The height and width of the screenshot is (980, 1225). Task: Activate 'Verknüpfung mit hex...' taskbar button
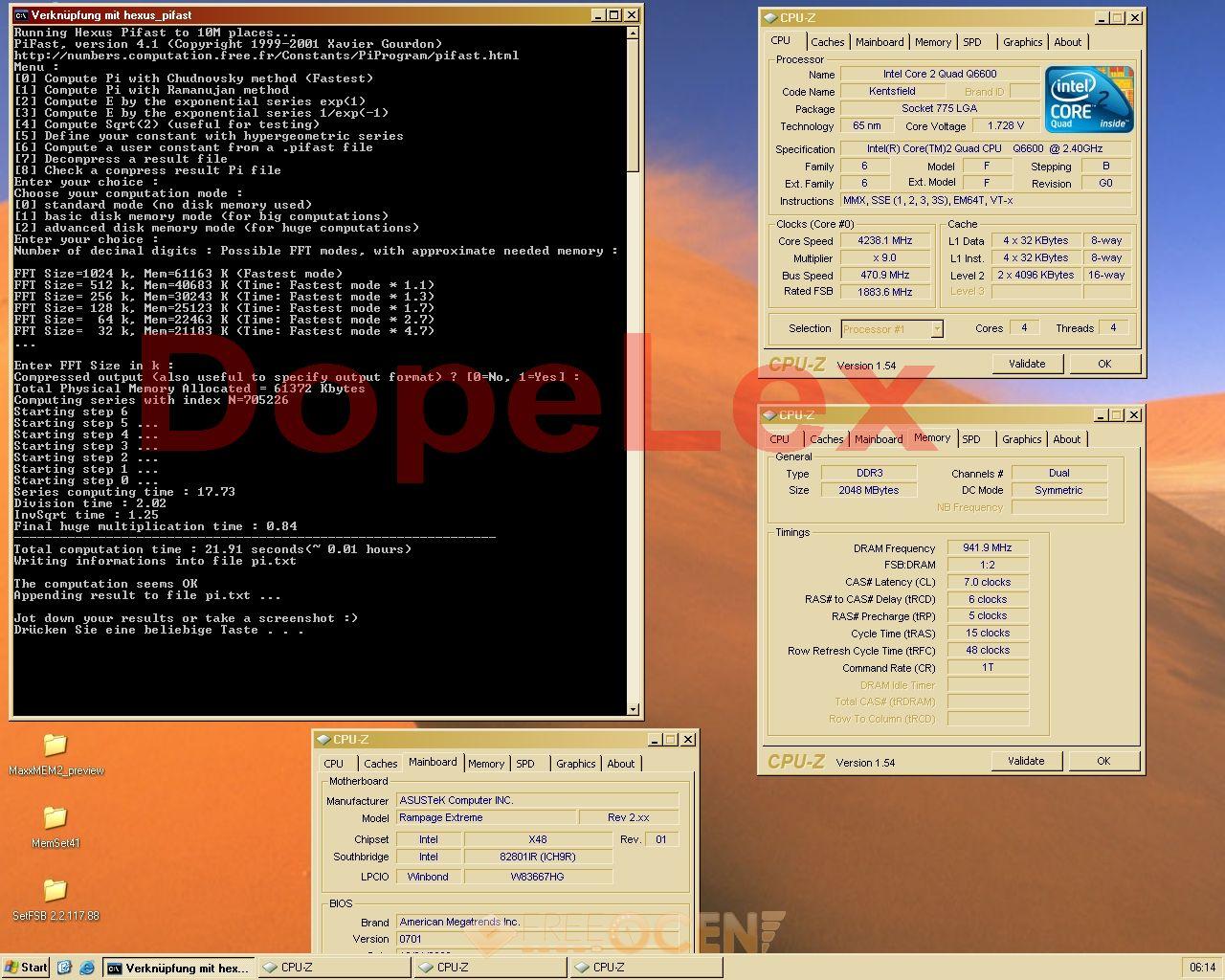[179, 968]
